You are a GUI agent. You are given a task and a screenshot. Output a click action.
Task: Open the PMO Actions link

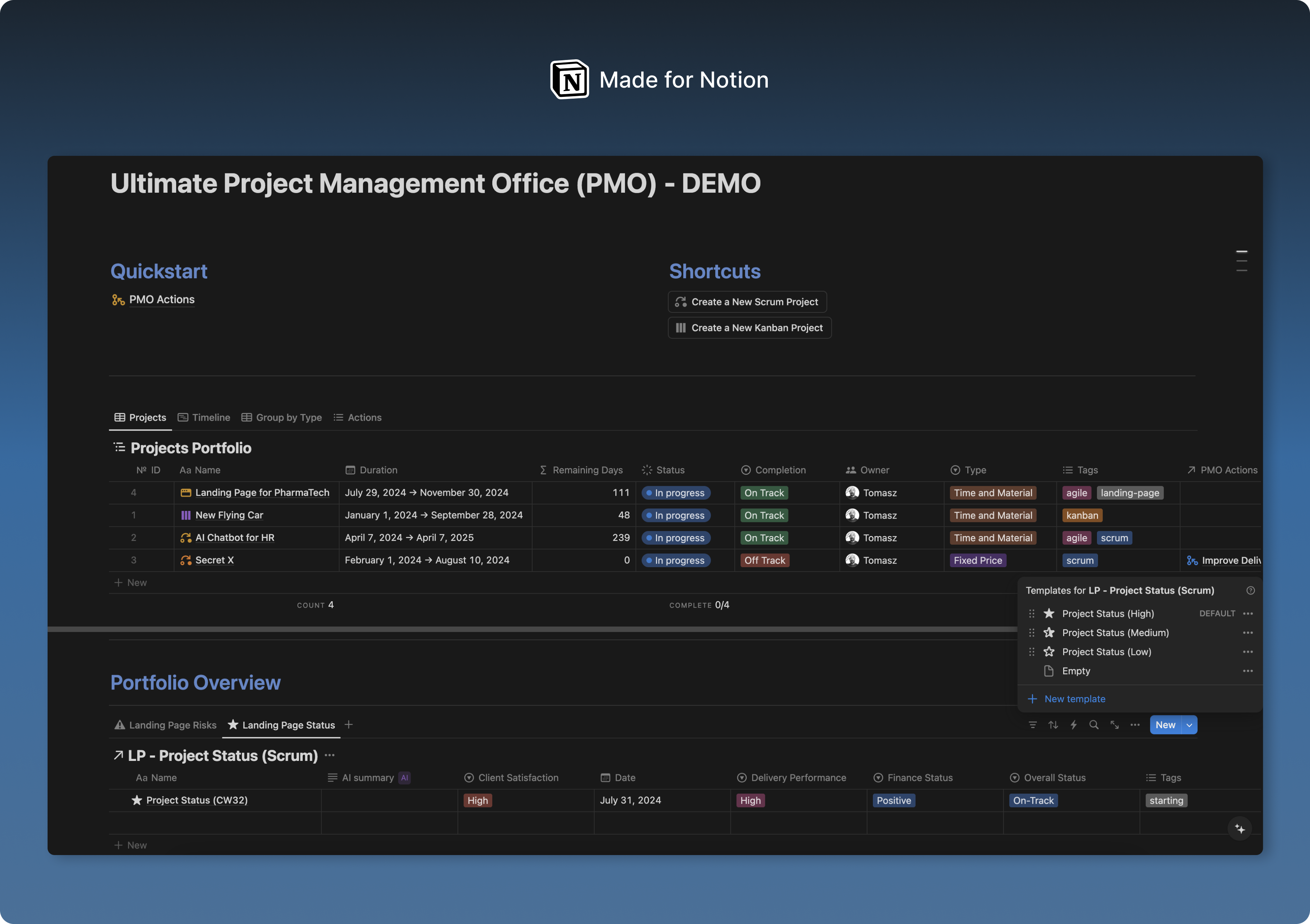point(162,300)
